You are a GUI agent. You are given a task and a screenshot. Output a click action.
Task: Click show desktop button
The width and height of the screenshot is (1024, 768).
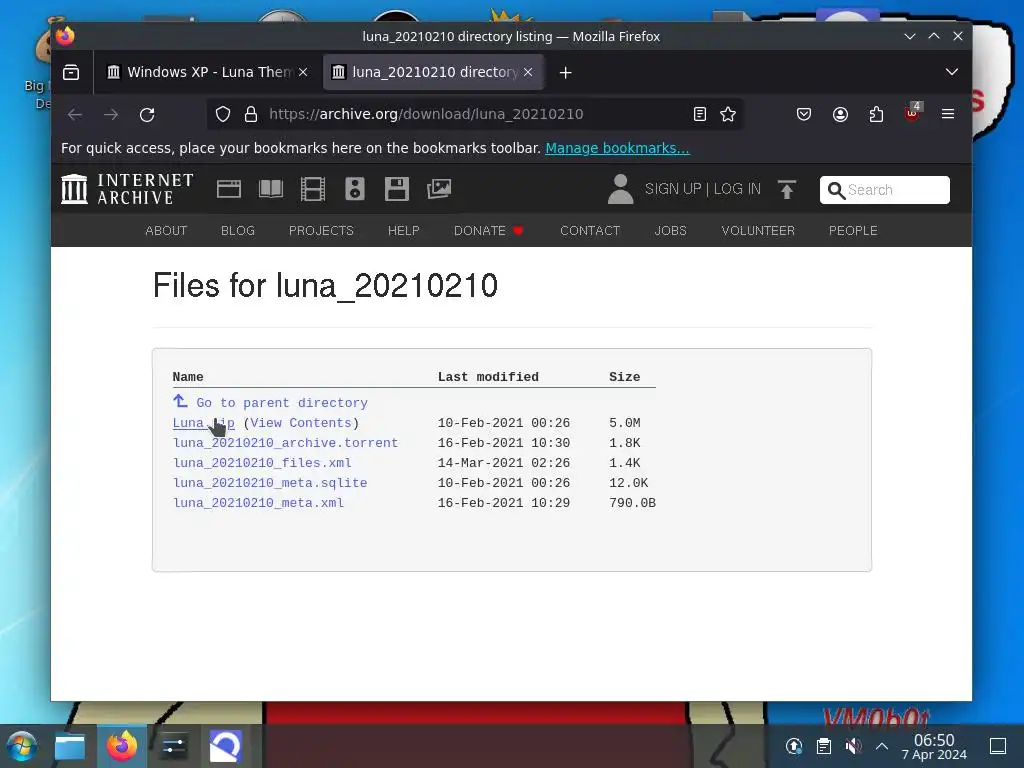point(998,746)
